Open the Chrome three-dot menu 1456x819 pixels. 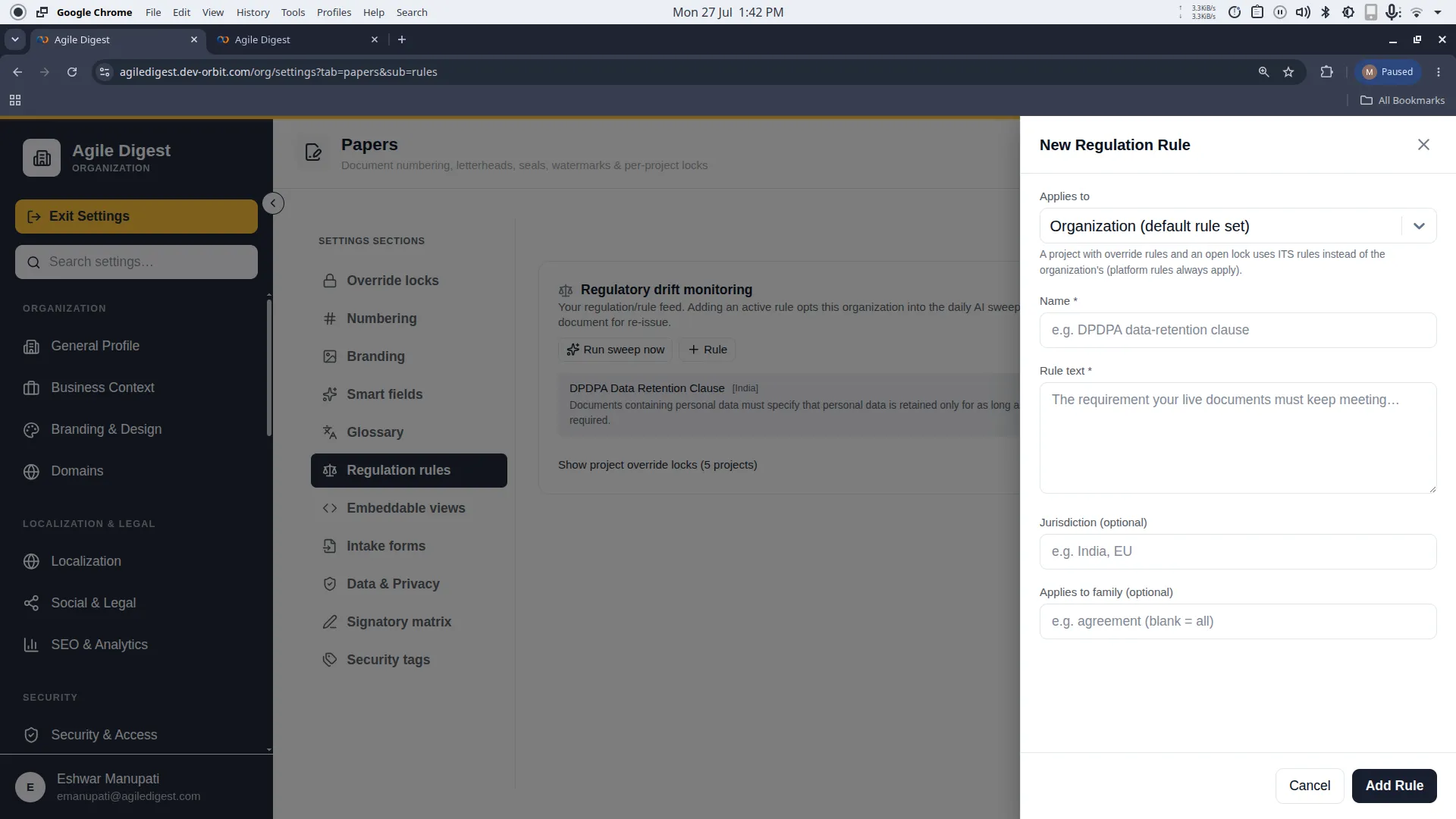1439,72
